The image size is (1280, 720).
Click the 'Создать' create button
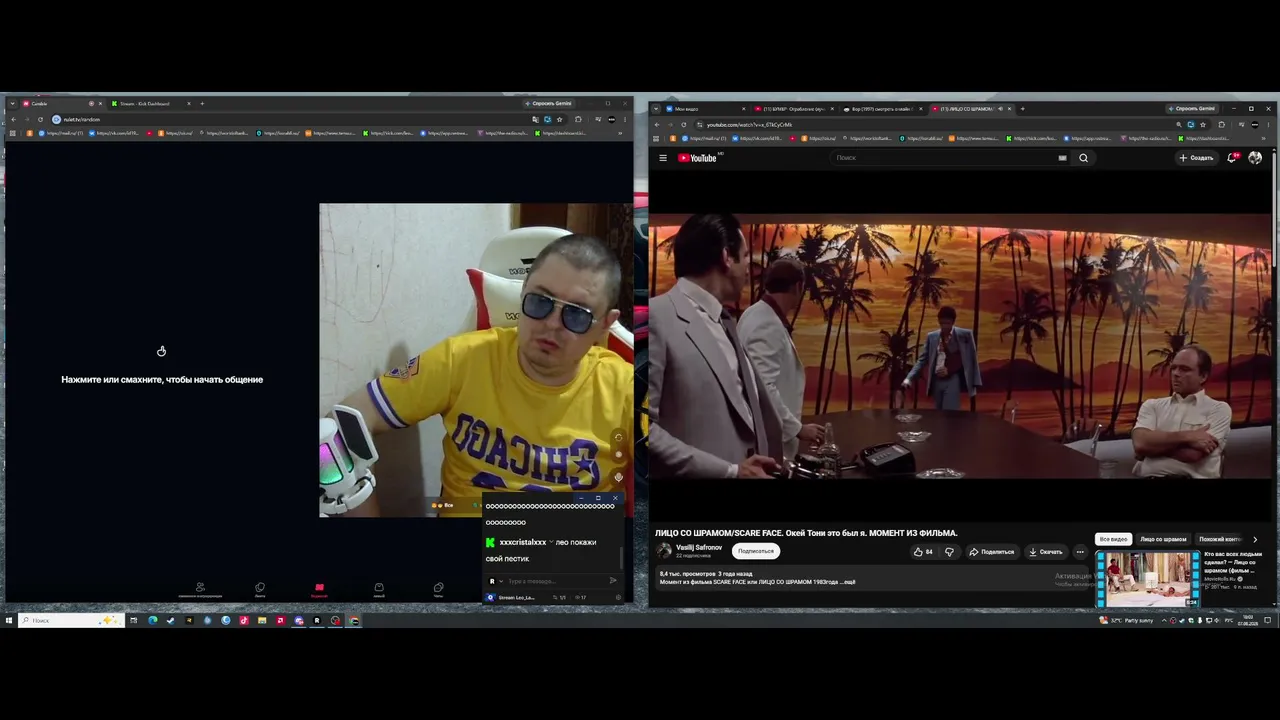click(1196, 158)
